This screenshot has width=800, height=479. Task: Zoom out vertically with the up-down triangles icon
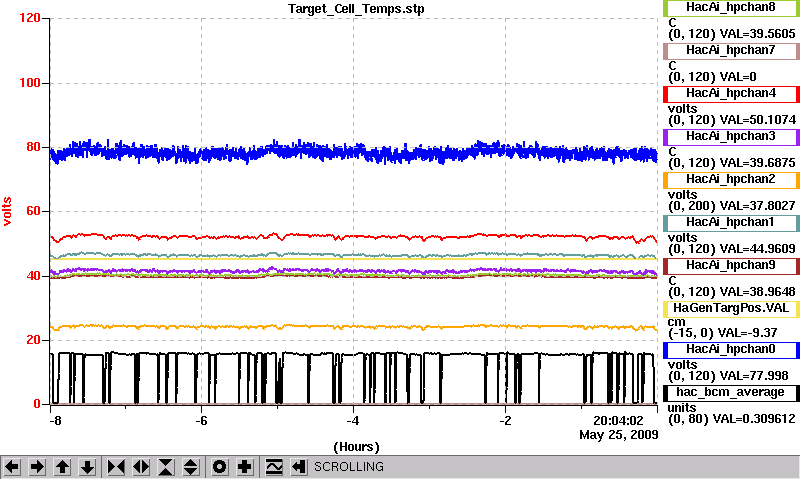click(191, 467)
